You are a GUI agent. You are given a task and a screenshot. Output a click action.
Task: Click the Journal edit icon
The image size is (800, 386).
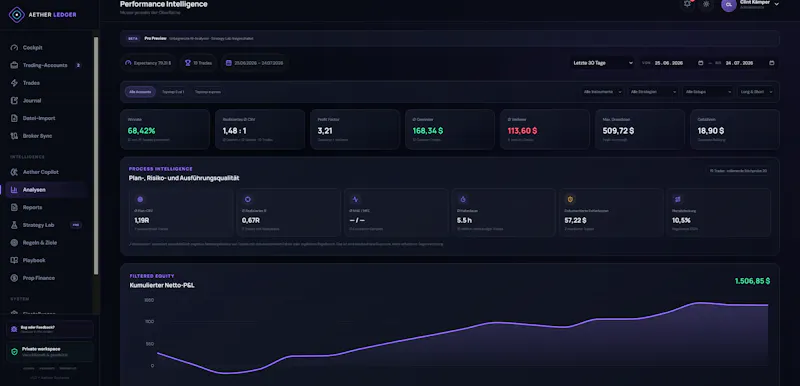coord(14,100)
